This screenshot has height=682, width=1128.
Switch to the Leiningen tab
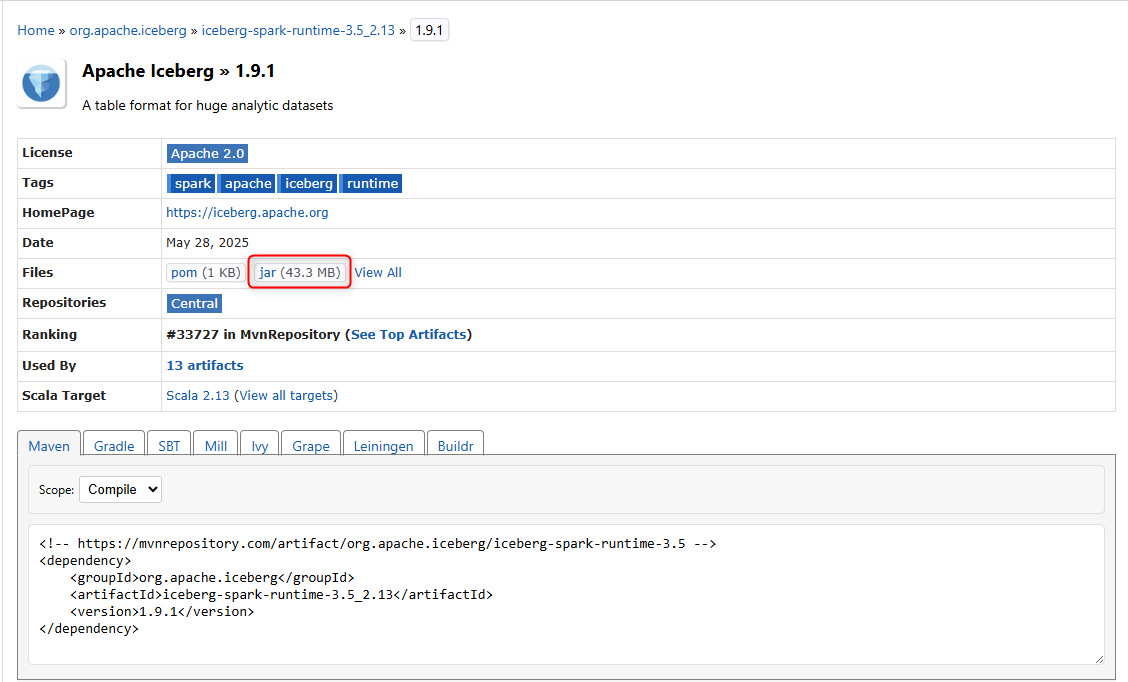coord(383,445)
